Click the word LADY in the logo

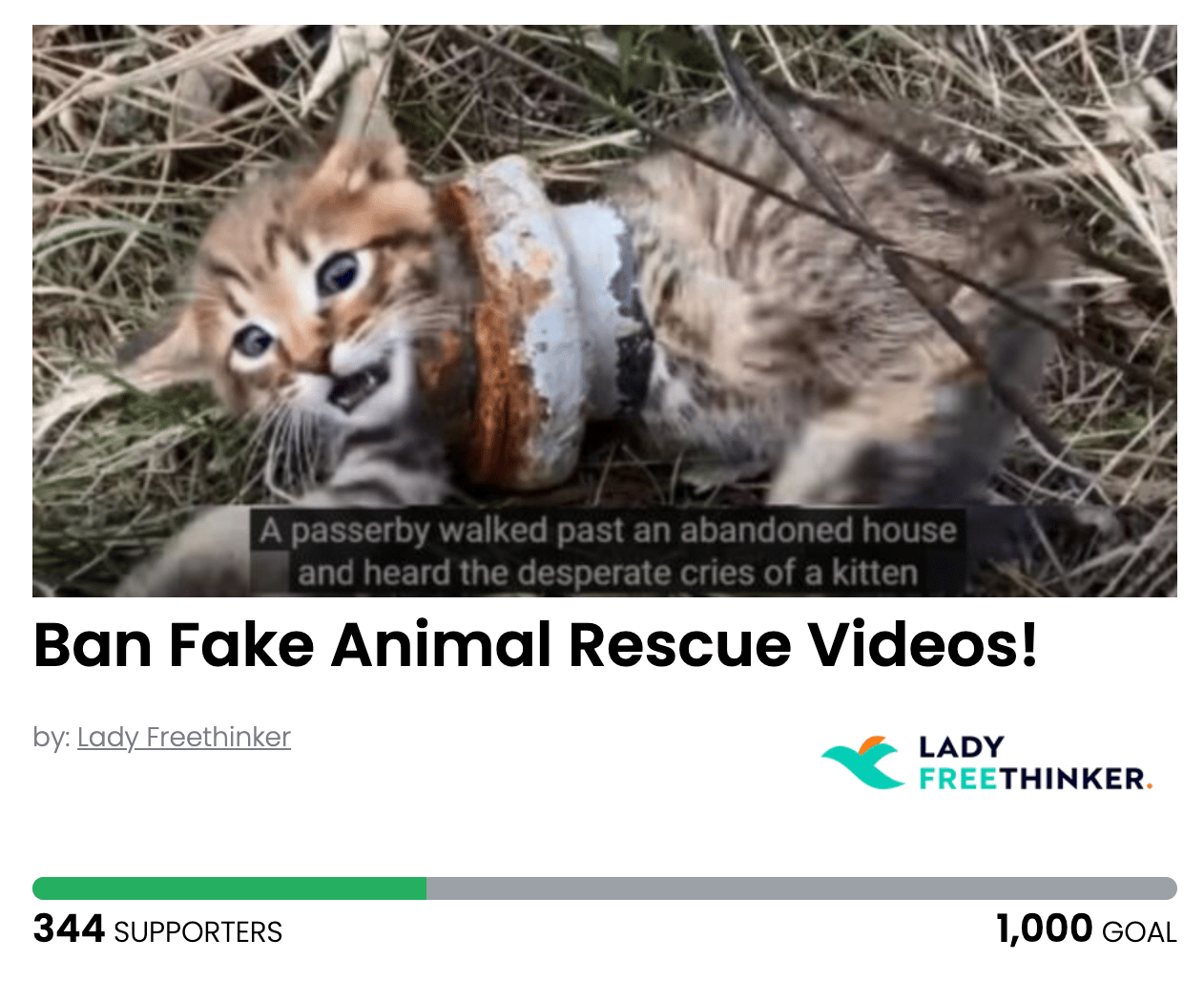click(x=962, y=746)
